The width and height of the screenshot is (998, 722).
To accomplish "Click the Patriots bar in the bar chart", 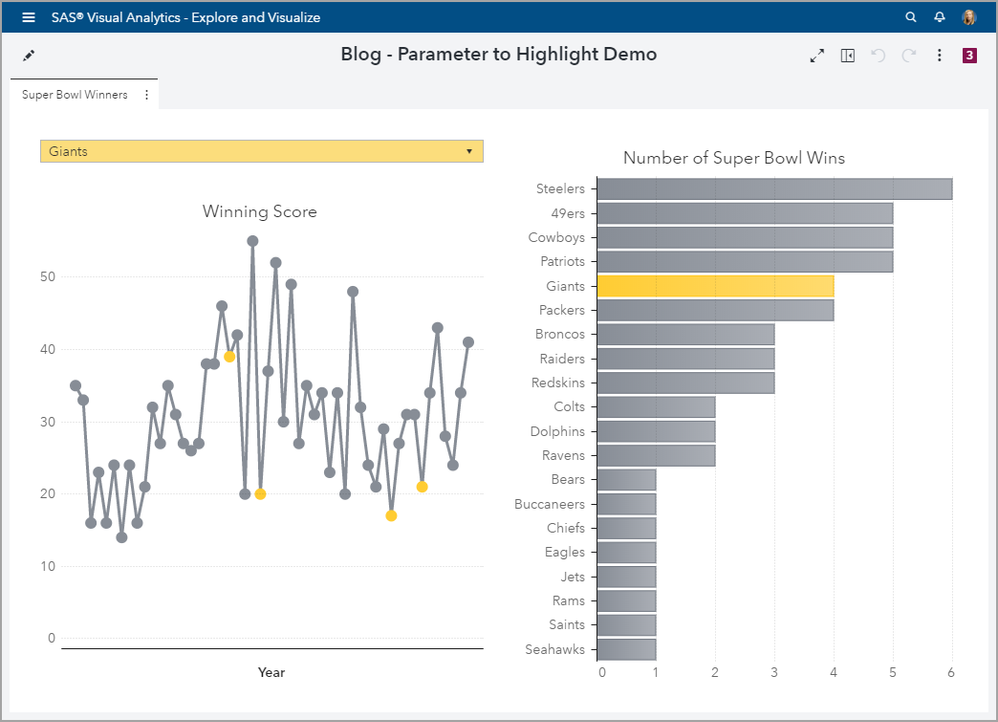I will [744, 262].
